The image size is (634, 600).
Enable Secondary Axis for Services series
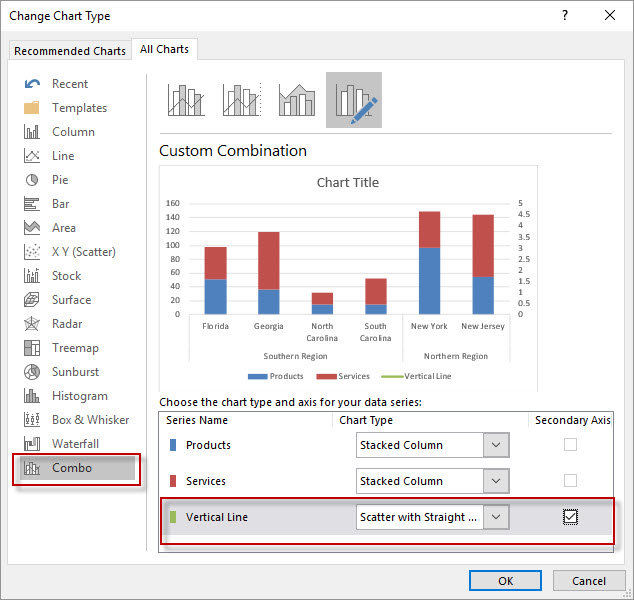(x=570, y=481)
